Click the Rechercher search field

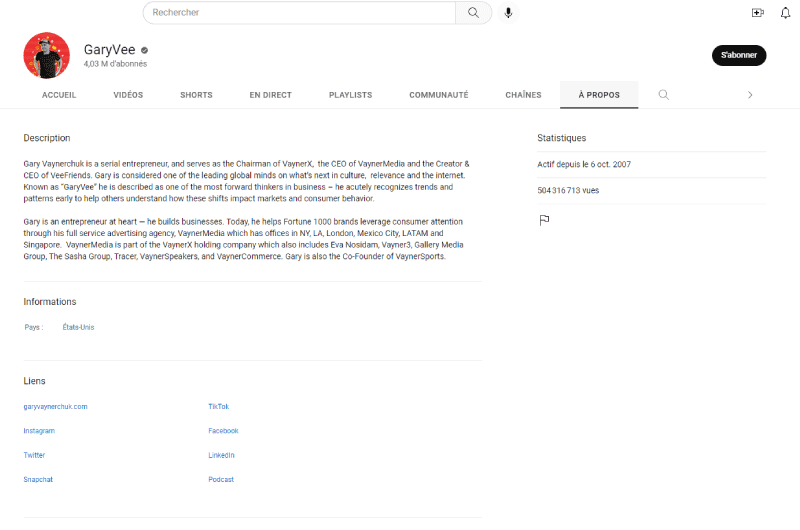pos(299,13)
